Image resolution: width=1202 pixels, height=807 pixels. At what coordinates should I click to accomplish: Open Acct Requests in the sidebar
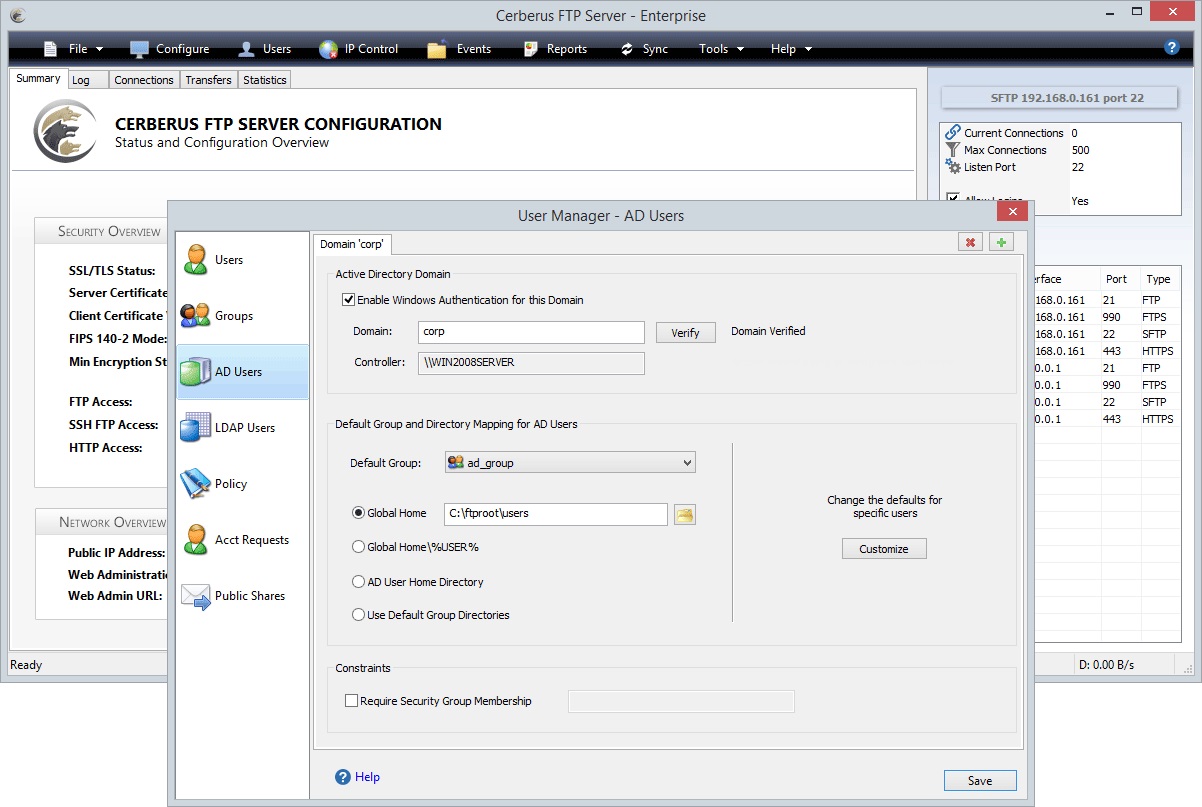(242, 540)
